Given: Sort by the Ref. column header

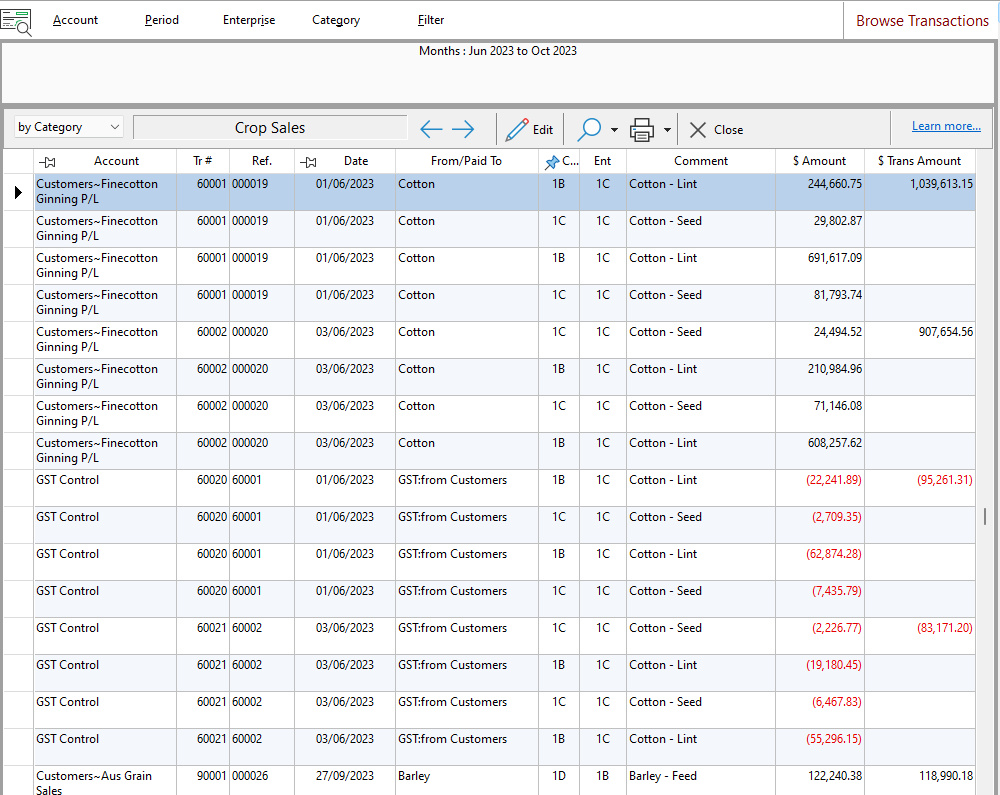Looking at the screenshot, I should click(x=261, y=161).
